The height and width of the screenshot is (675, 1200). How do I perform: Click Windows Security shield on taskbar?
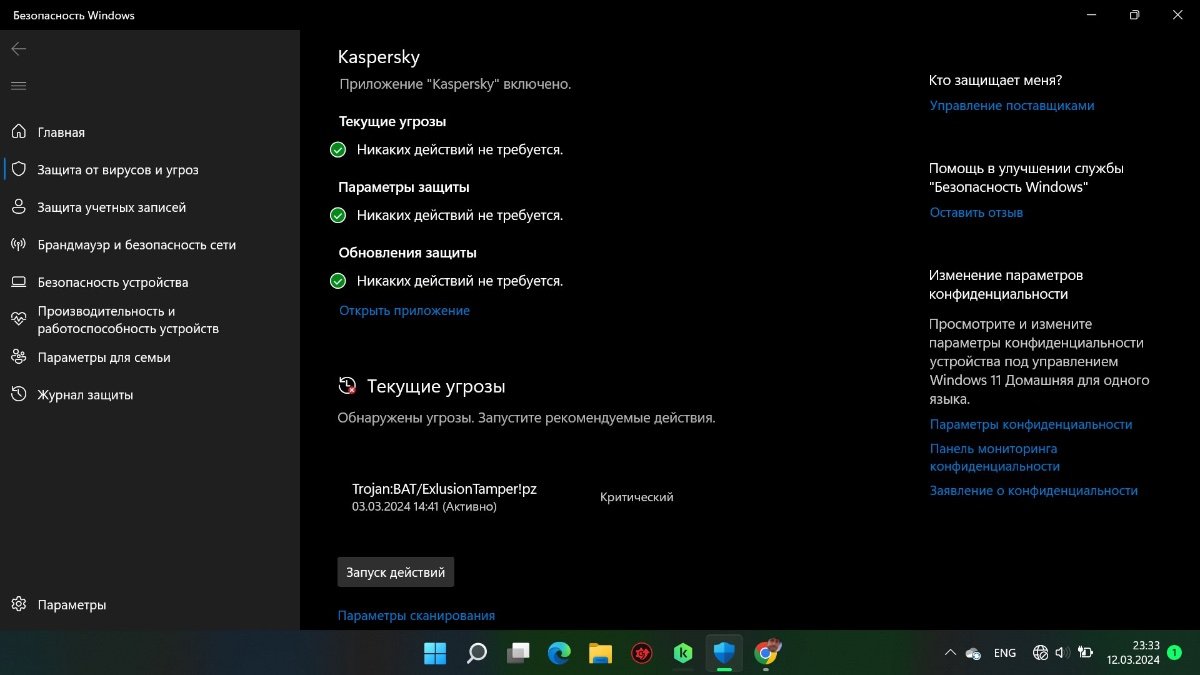[x=724, y=653]
